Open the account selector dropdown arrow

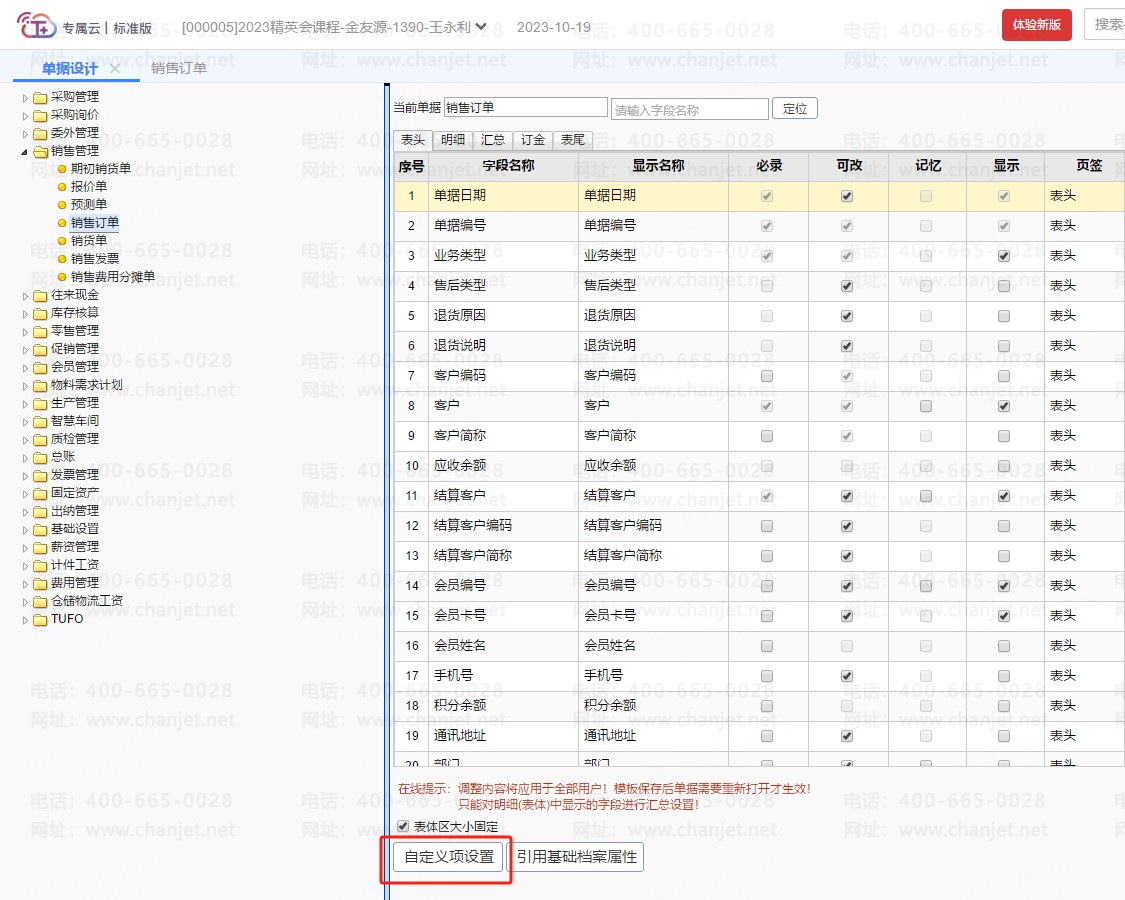[481, 27]
